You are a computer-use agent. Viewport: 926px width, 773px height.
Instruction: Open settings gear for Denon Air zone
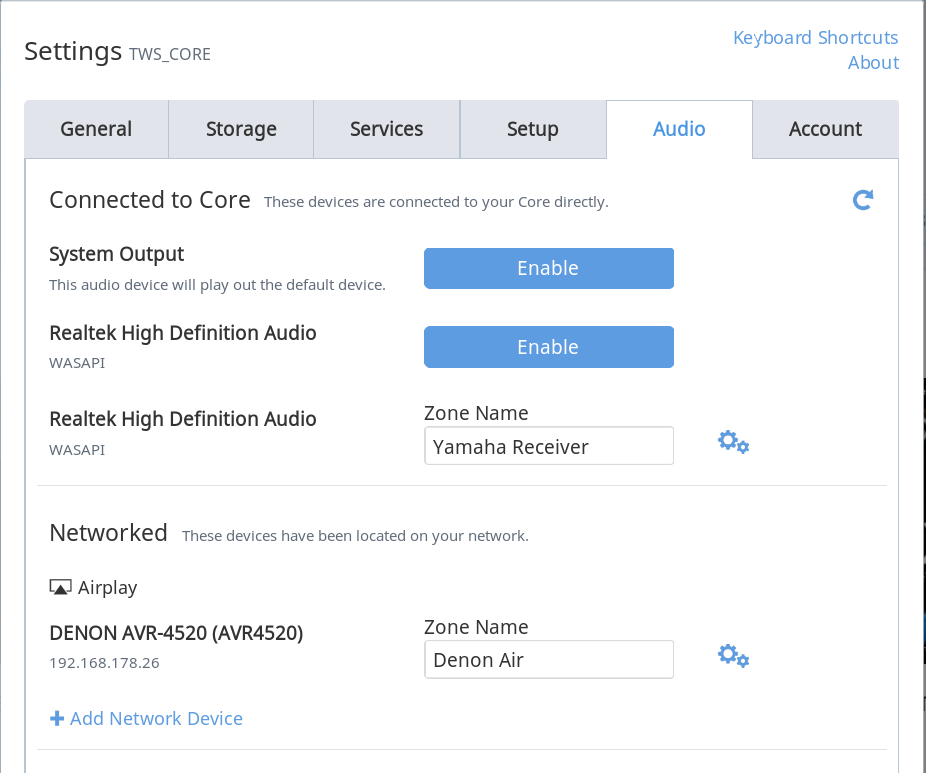733,655
